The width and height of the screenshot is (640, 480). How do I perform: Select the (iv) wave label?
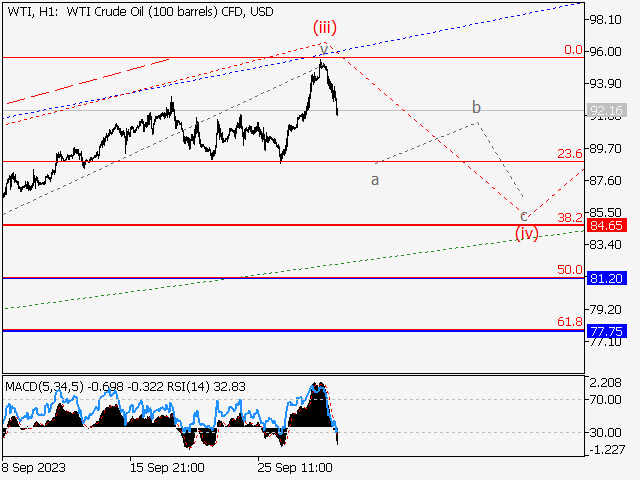(527, 233)
